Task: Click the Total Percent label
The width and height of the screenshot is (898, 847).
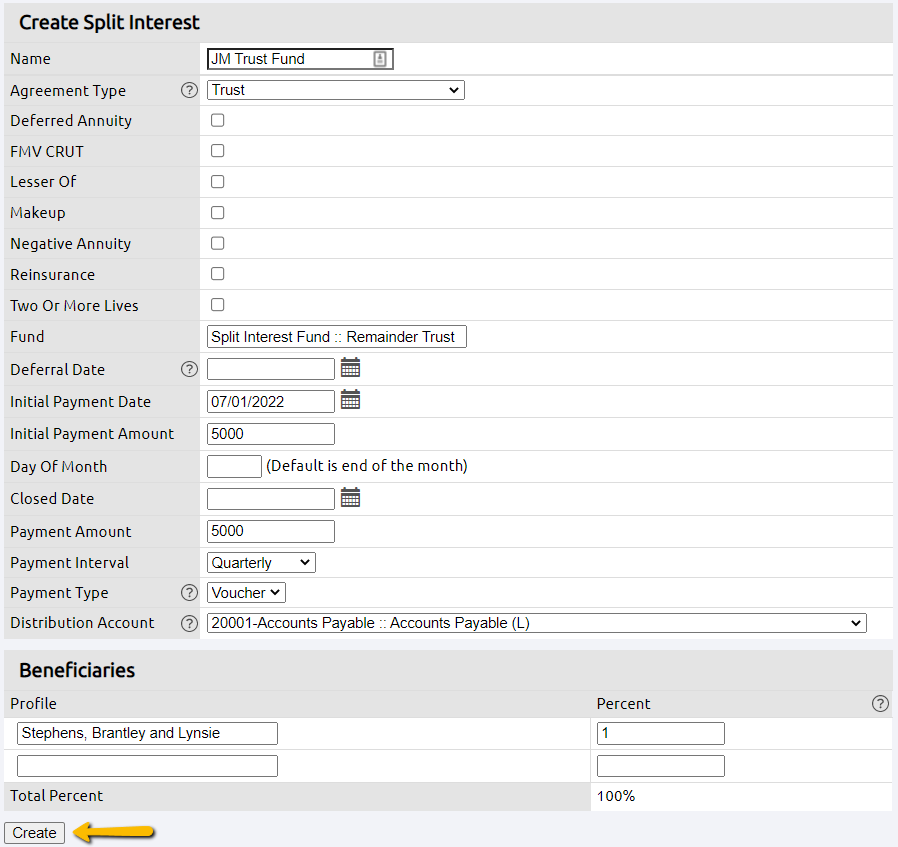Action: tap(57, 796)
